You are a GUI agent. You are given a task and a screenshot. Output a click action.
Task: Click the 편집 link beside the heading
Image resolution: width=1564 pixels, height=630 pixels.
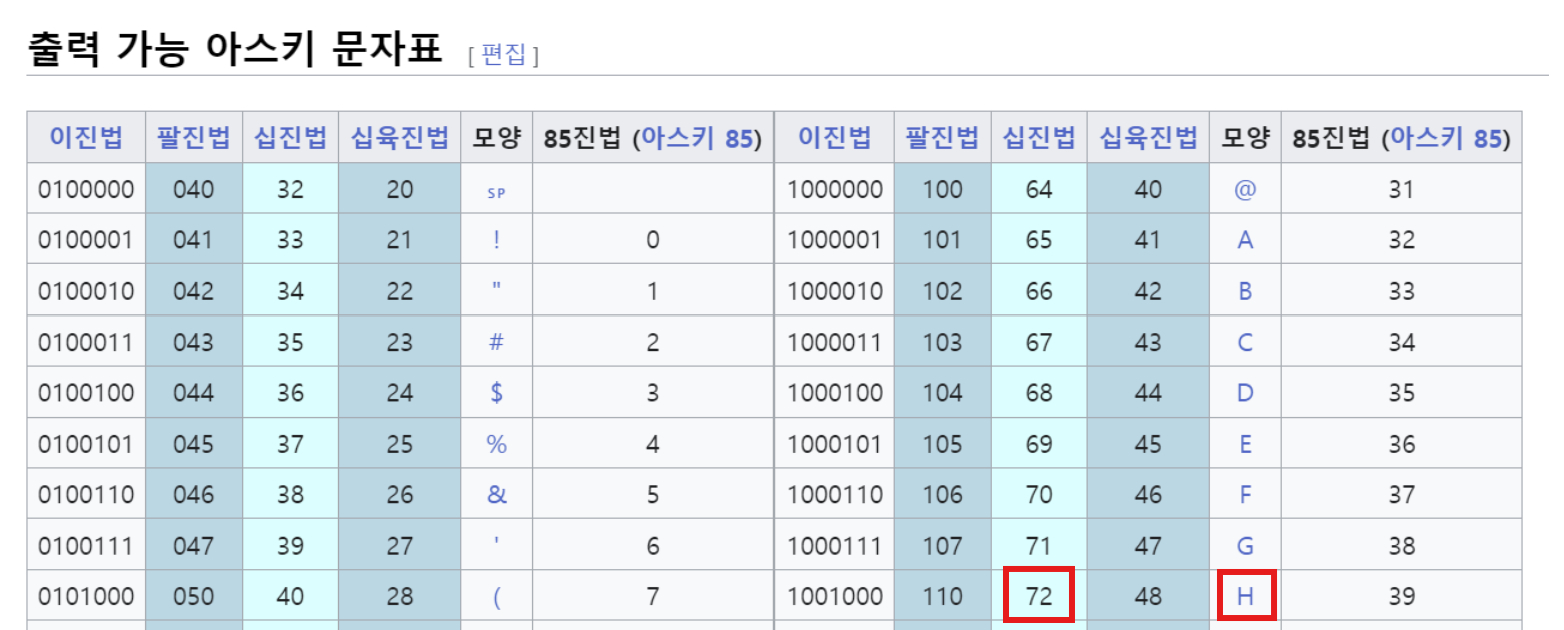coord(503,54)
